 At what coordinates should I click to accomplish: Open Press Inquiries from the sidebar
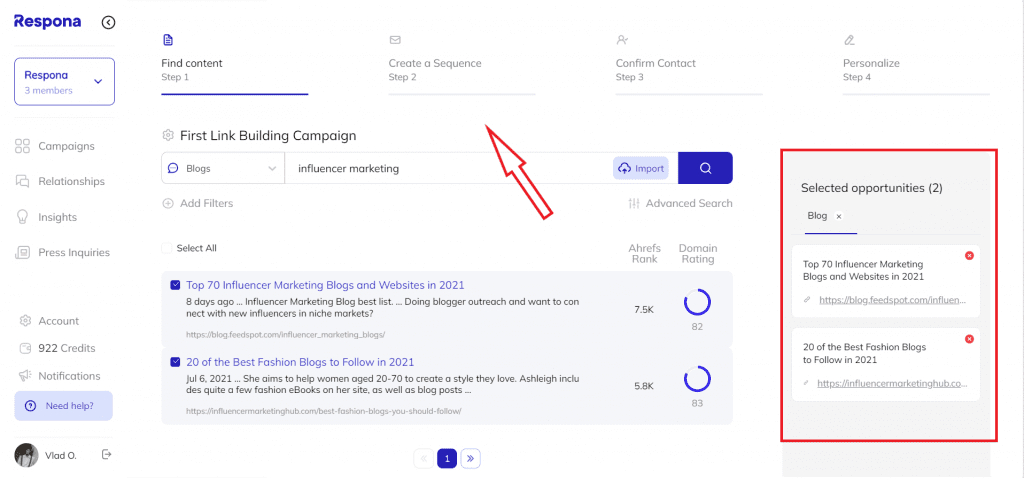click(62, 253)
